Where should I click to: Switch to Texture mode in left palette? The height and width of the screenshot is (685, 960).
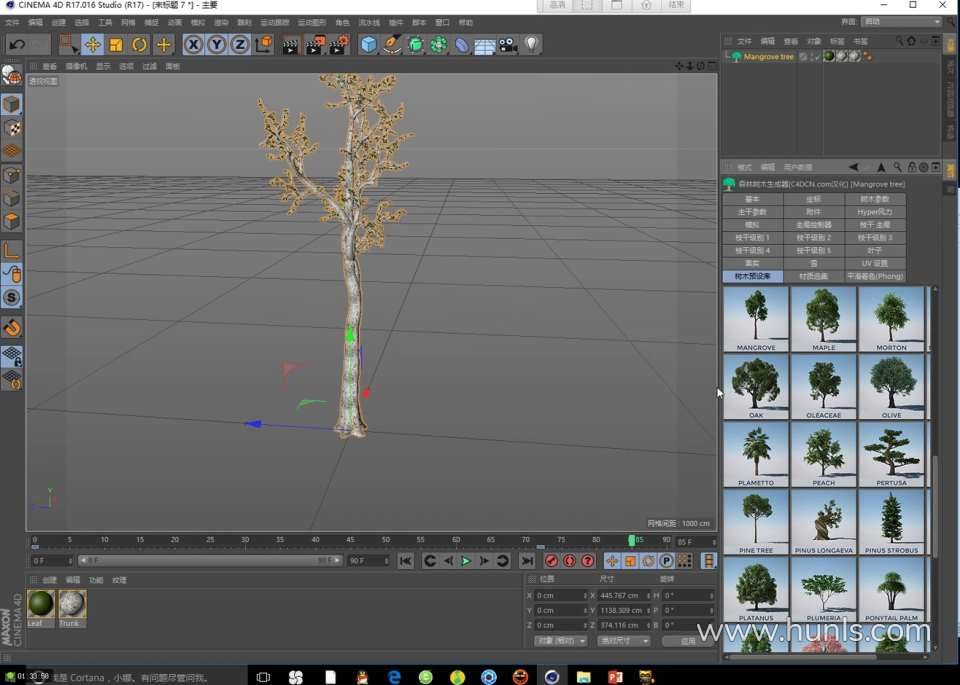12,128
